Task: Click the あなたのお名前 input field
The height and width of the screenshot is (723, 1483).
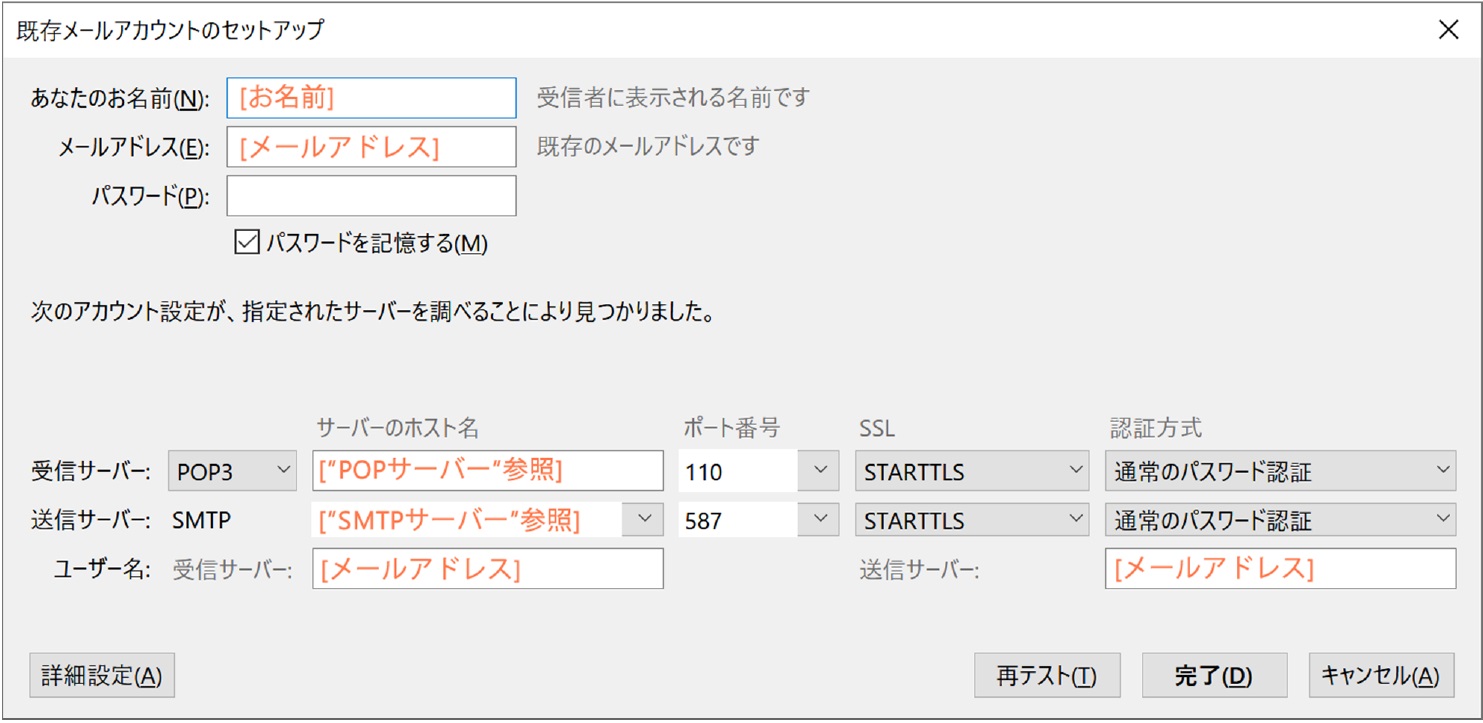Action: click(372, 98)
